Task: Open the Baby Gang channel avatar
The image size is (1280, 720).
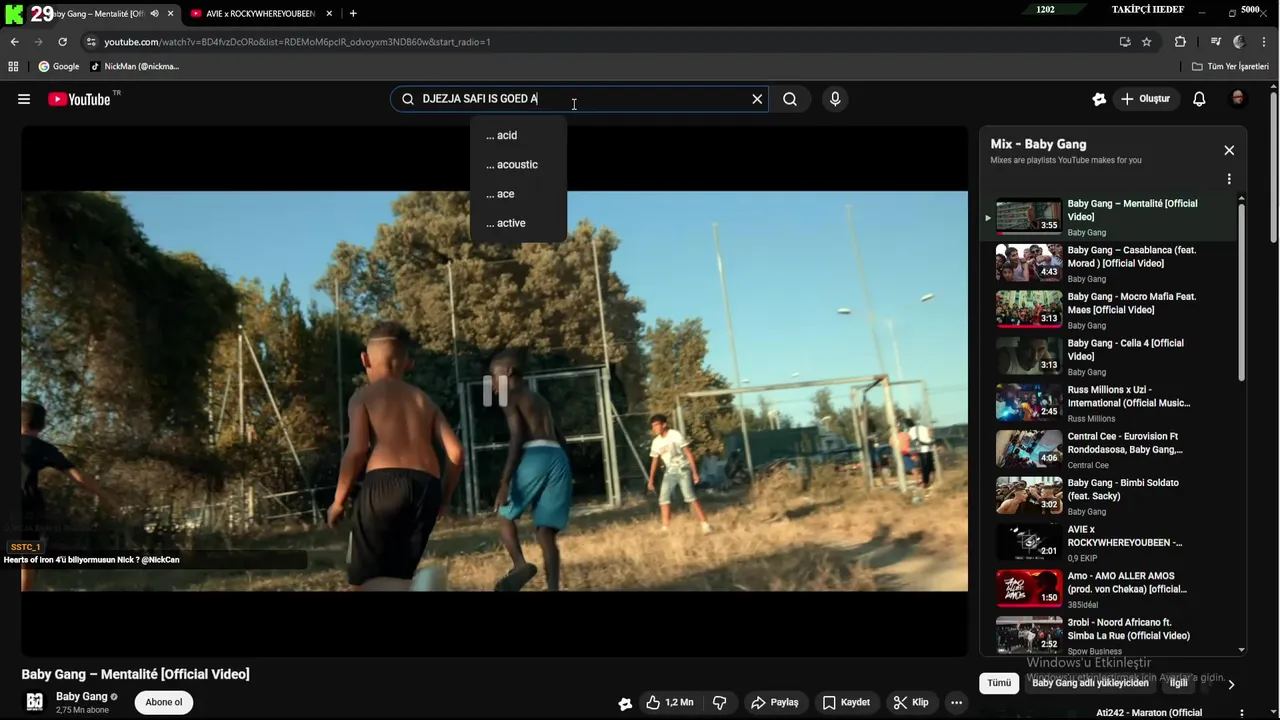Action: tap(35, 702)
